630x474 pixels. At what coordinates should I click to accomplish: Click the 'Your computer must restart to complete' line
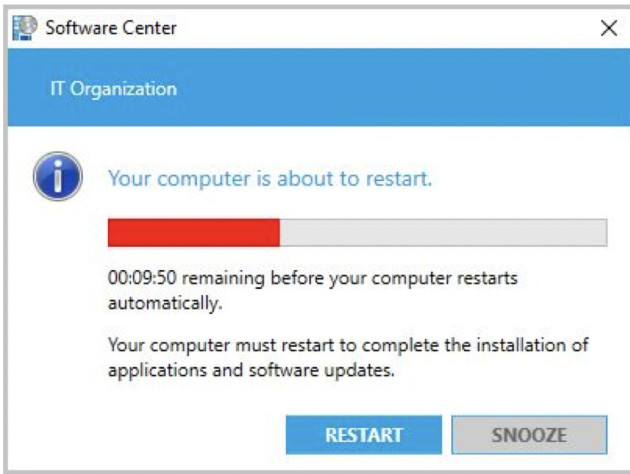347,345
